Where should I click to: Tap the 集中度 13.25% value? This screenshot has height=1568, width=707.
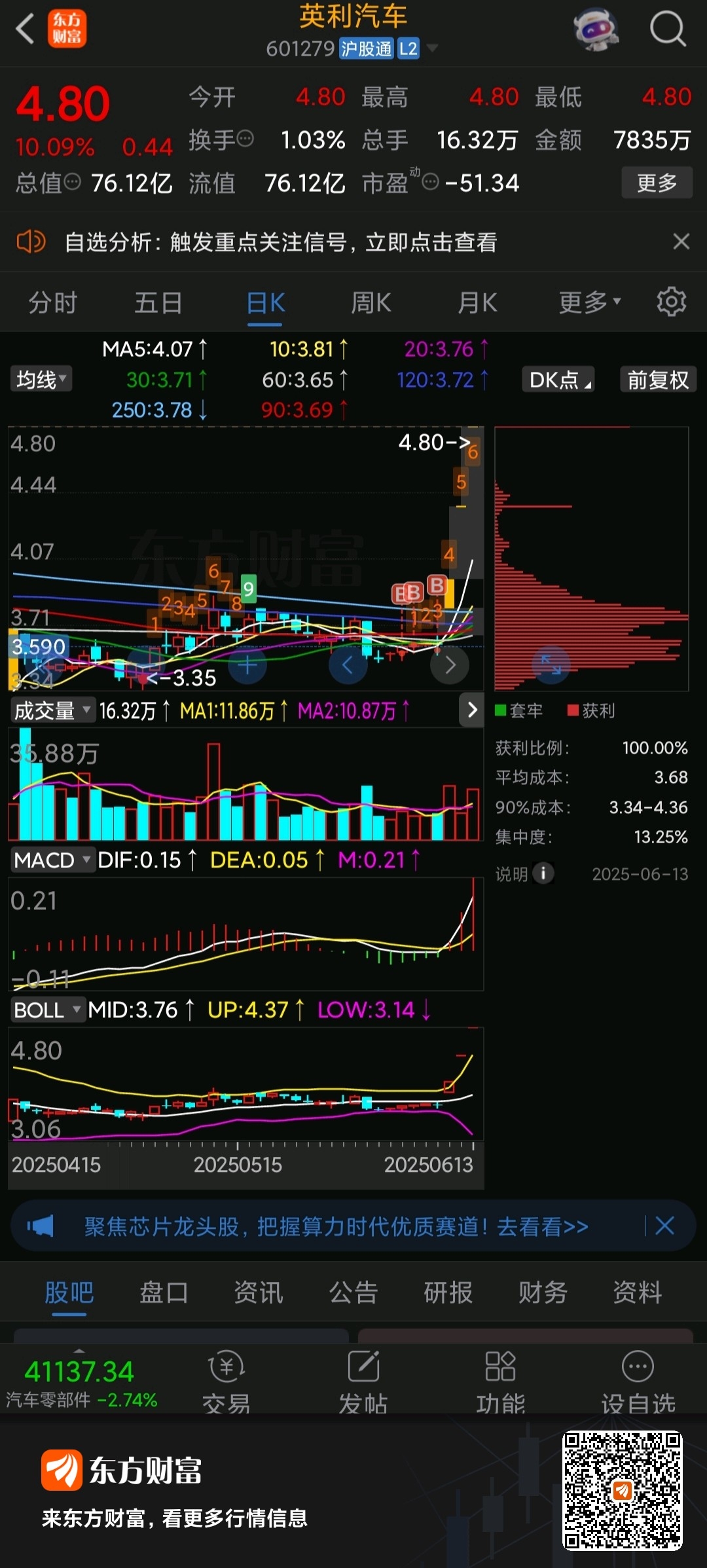(x=661, y=837)
